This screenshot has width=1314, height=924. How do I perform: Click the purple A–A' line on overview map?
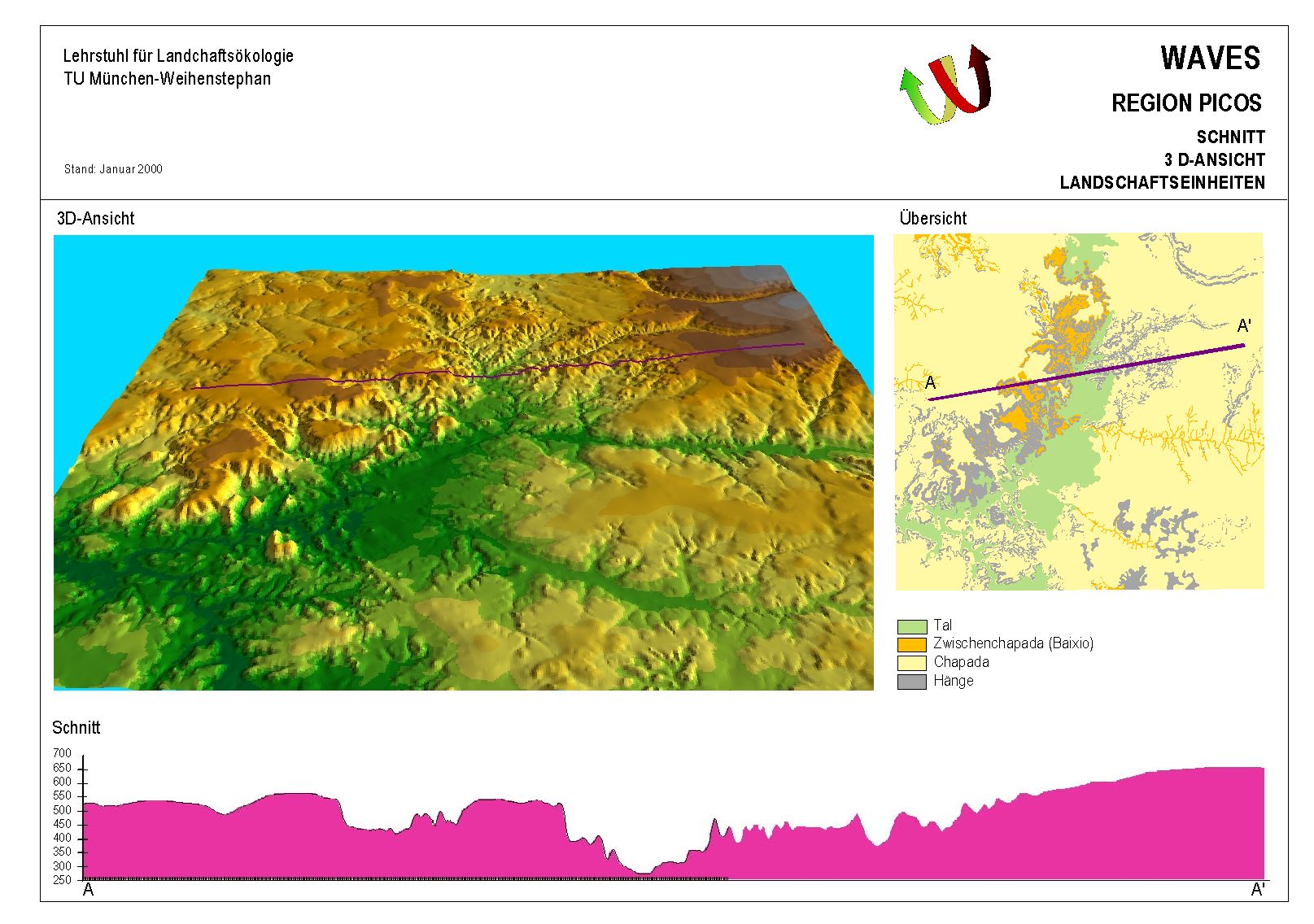tap(1087, 373)
